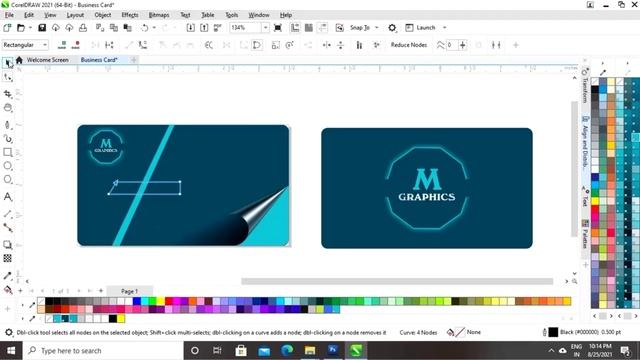The width and height of the screenshot is (640, 360).
Task: Click the Export icon
Action: tap(204, 28)
